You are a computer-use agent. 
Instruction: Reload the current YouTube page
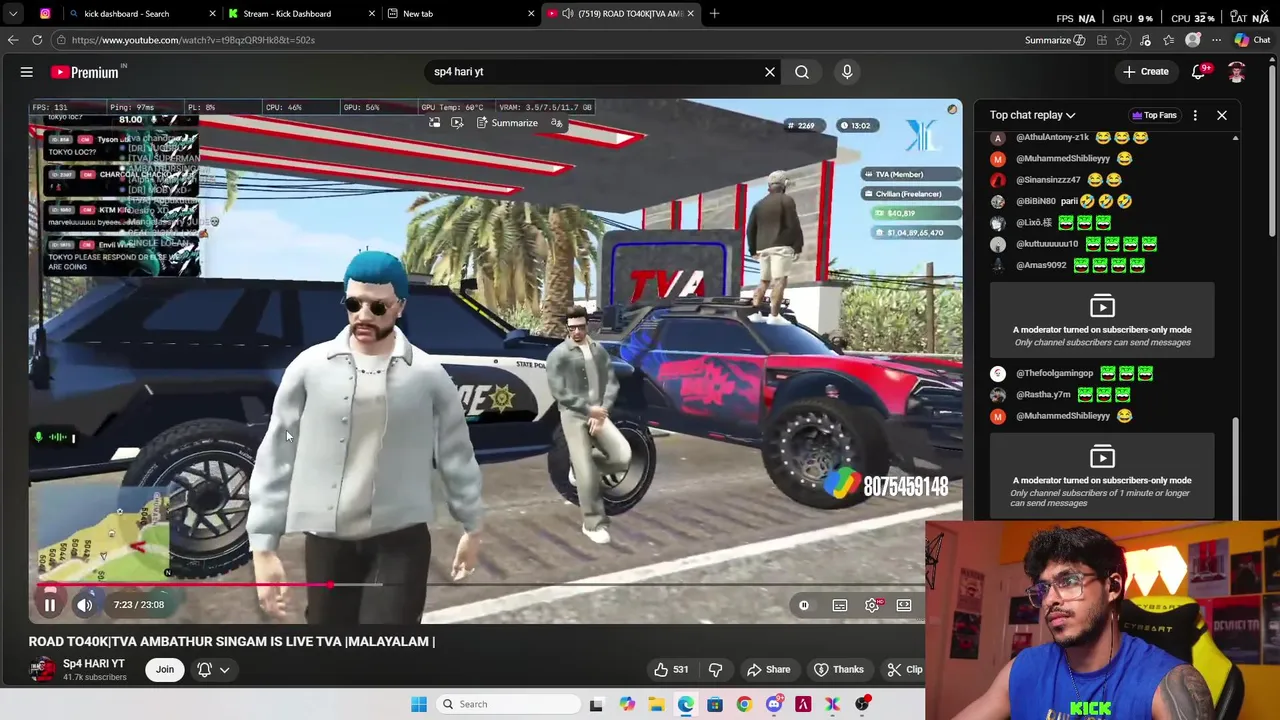[37, 40]
